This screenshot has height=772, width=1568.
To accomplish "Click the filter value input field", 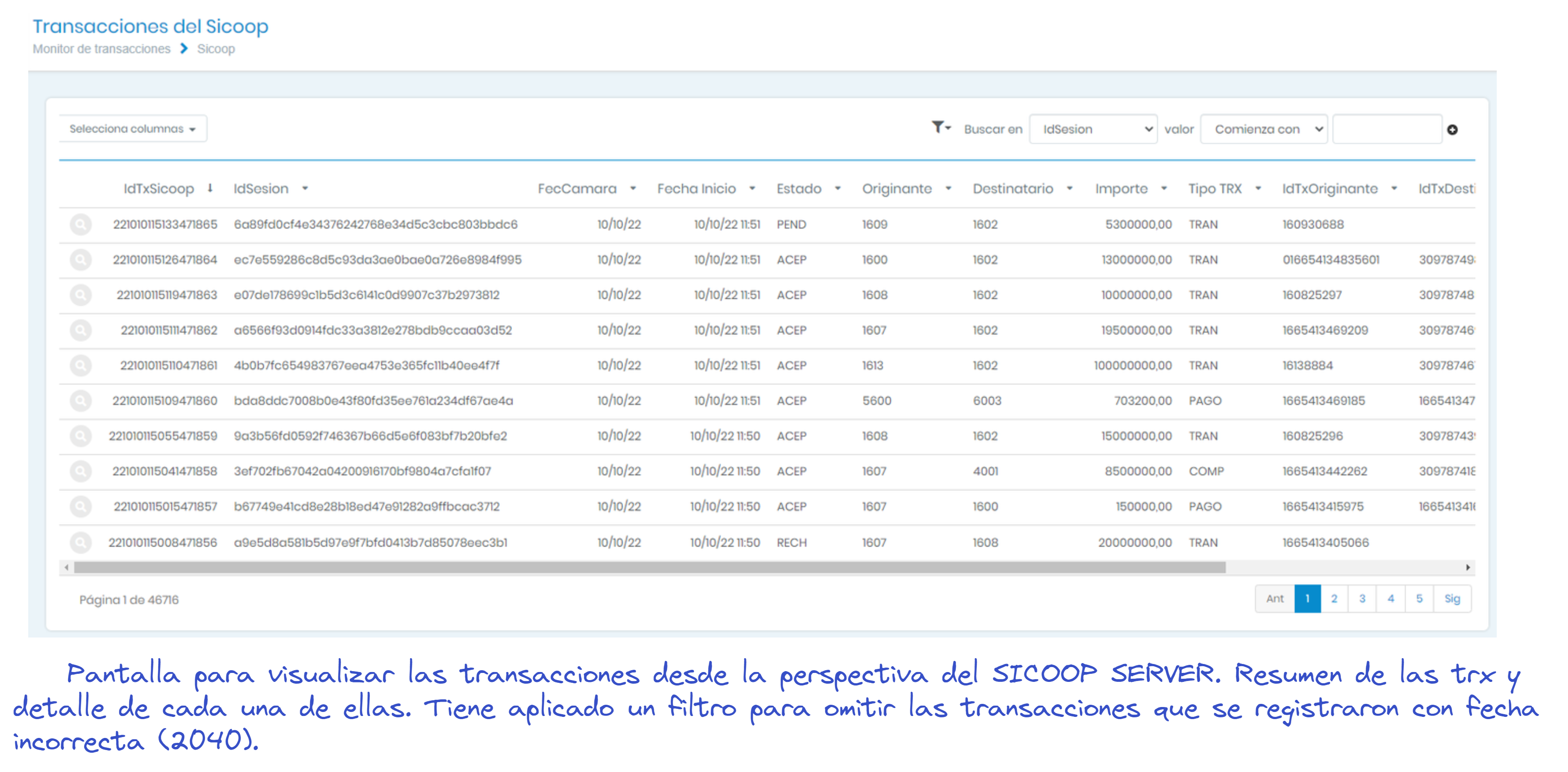I will pyautogui.click(x=1387, y=129).
